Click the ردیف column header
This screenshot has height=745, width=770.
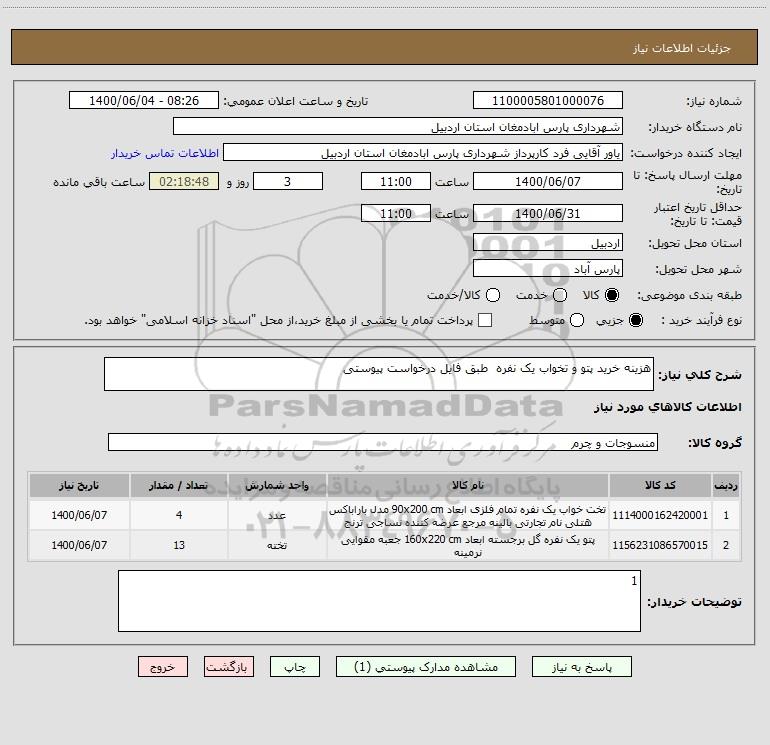click(x=726, y=485)
